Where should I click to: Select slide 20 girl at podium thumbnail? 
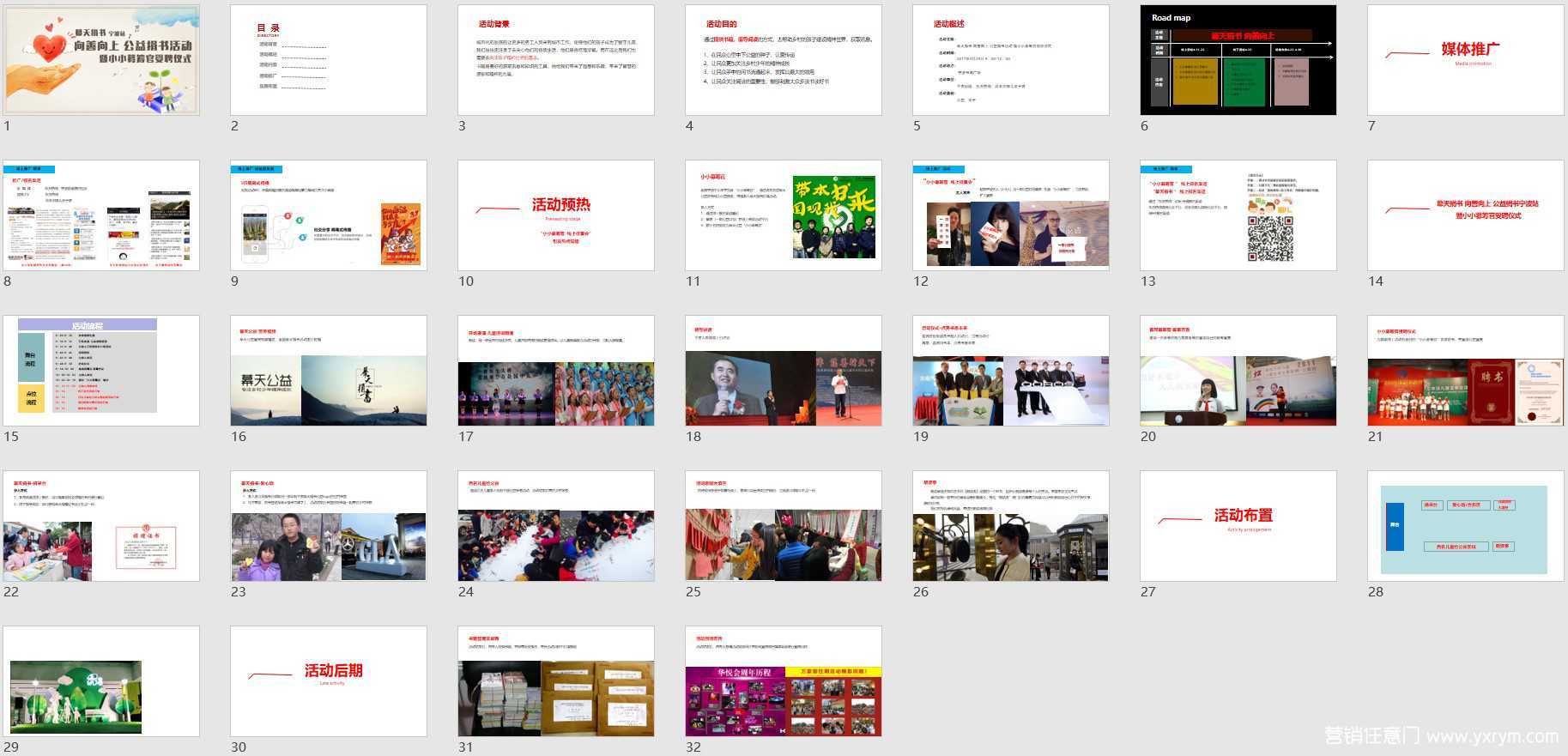pyautogui.click(x=1238, y=371)
